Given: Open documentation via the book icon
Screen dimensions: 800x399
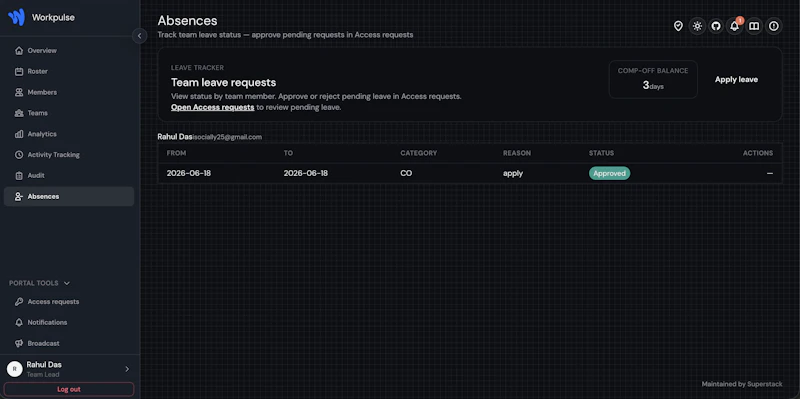Looking at the screenshot, I should pyautogui.click(x=754, y=26).
